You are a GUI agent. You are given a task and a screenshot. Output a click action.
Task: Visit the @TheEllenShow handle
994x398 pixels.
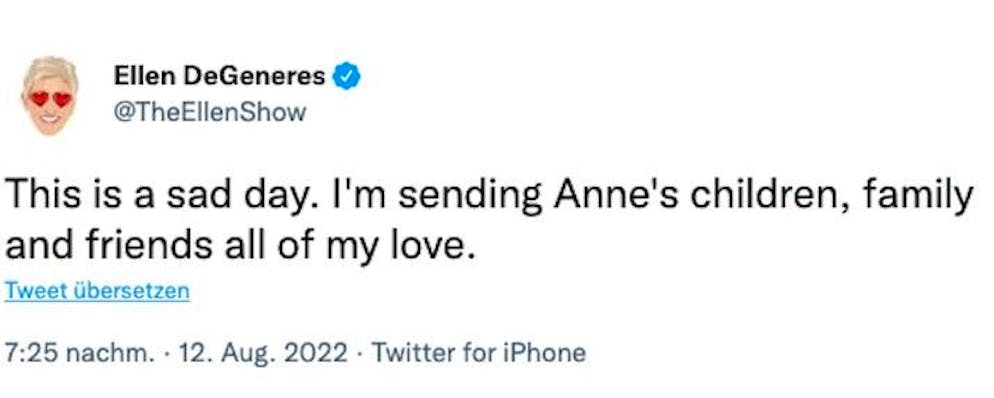click(210, 112)
